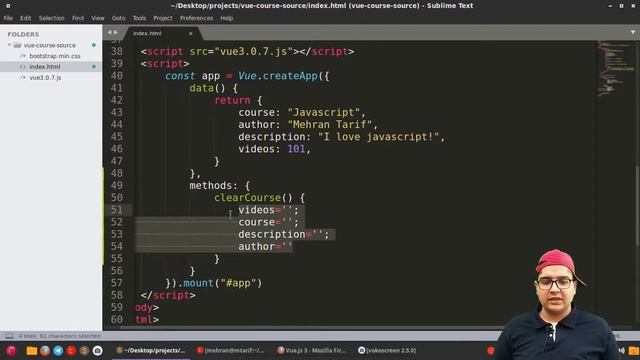Click the status bar selection text

tap(60, 336)
